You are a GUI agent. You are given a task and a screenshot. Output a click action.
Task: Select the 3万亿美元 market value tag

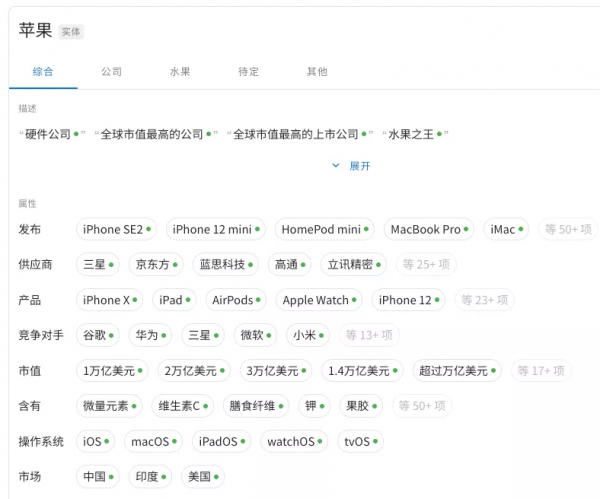tap(276, 370)
